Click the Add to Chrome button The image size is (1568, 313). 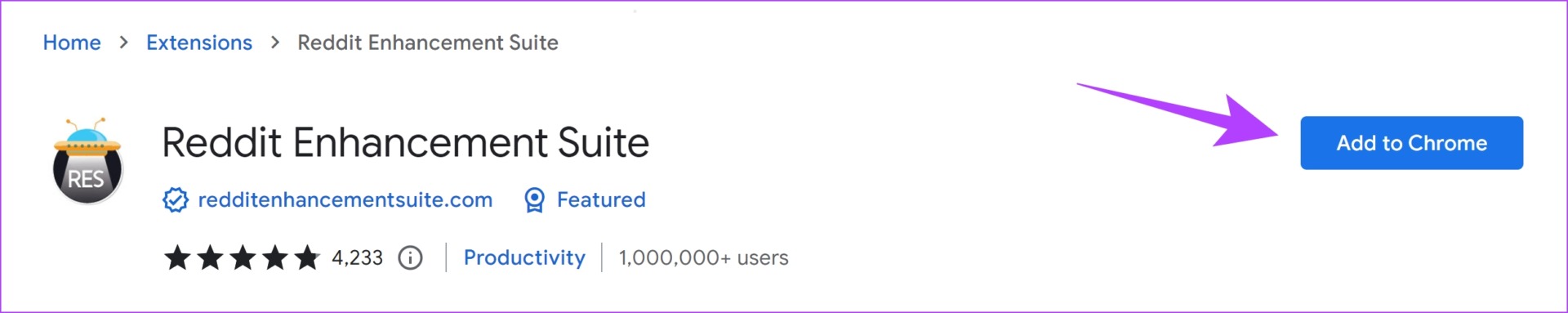point(1411,143)
